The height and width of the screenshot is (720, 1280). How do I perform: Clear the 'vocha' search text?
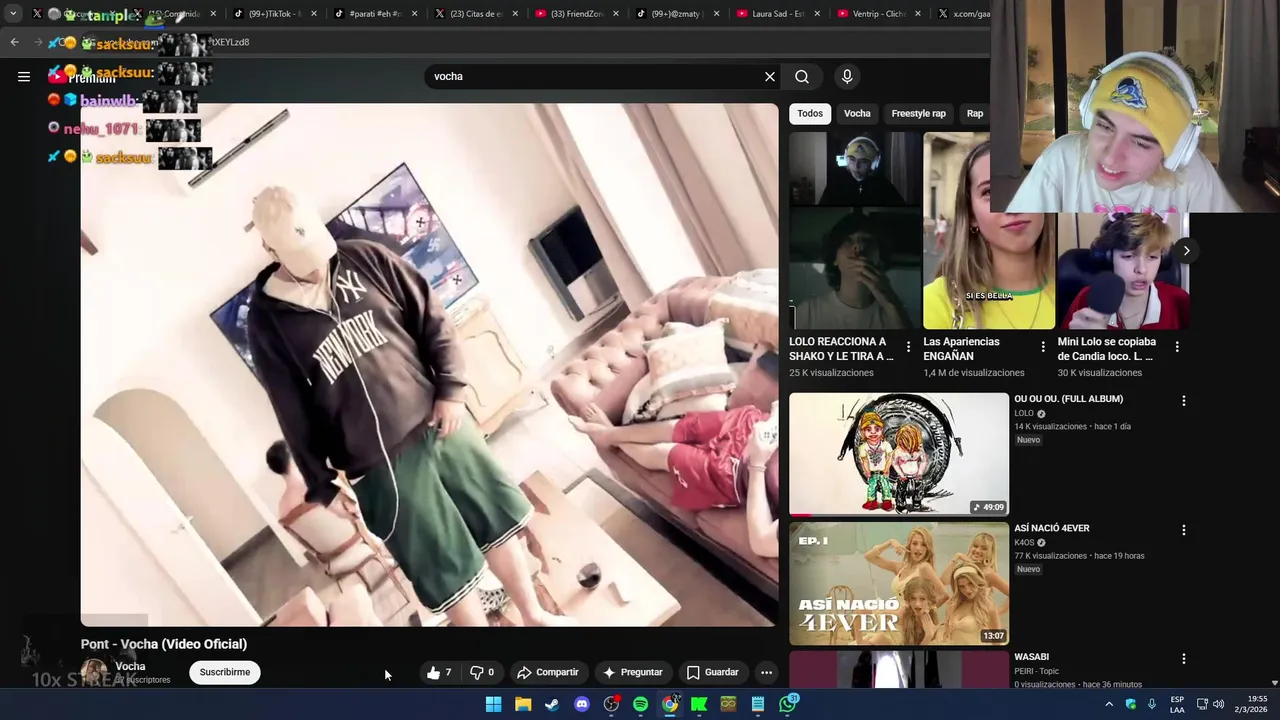(x=770, y=76)
